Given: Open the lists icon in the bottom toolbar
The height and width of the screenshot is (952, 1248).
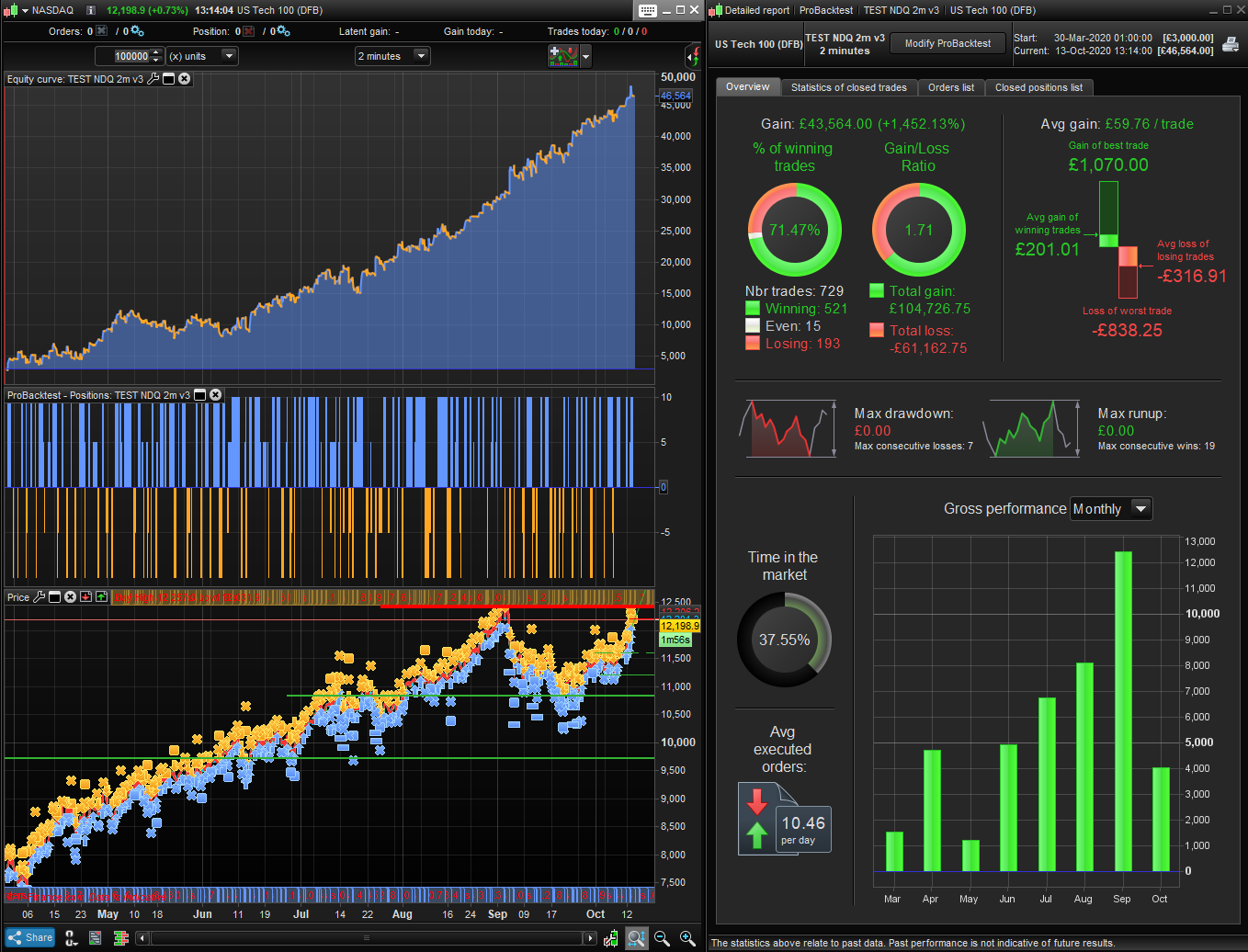Looking at the screenshot, I should 96,938.
